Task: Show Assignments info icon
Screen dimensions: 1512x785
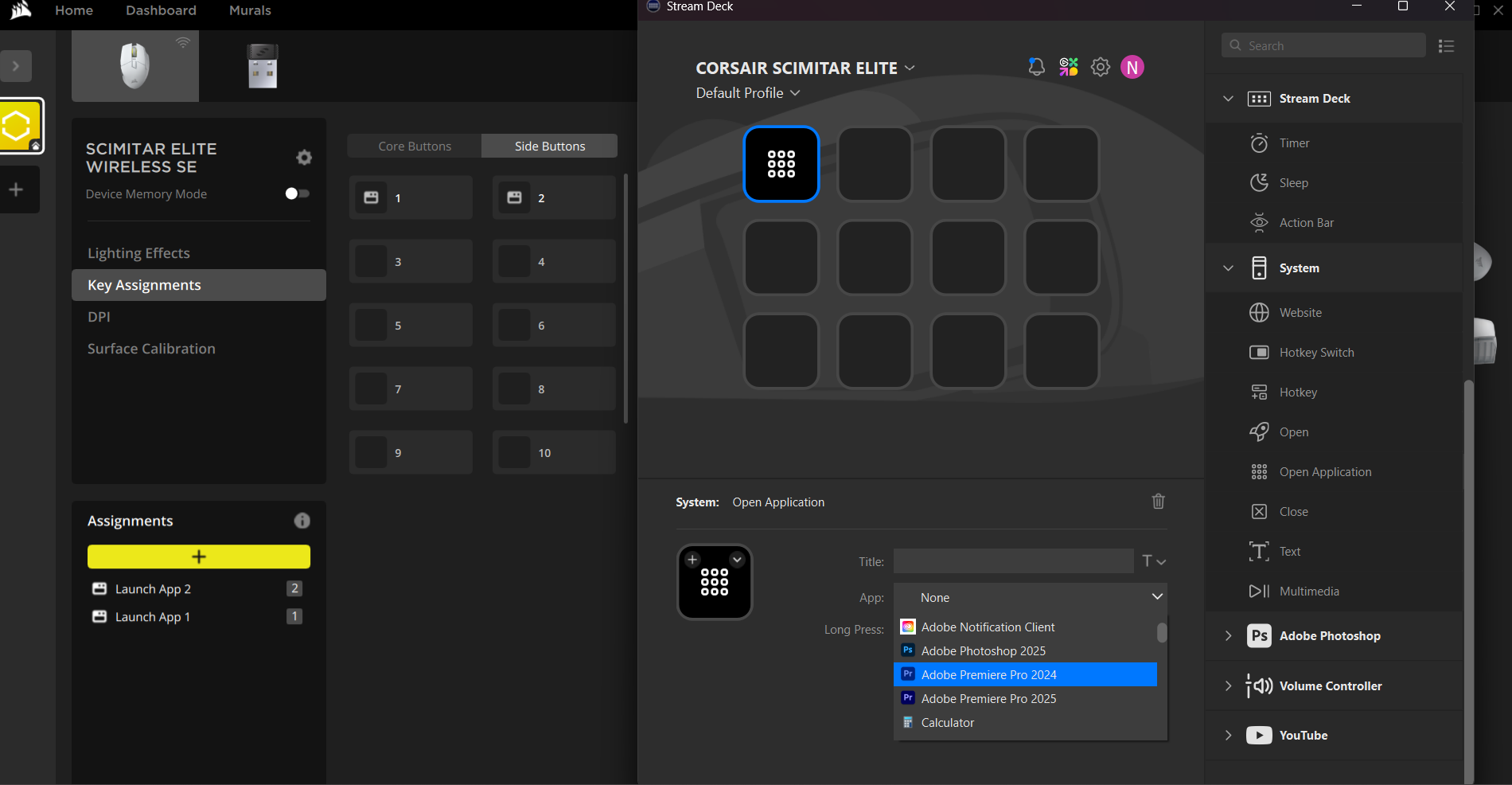Action: 302,521
